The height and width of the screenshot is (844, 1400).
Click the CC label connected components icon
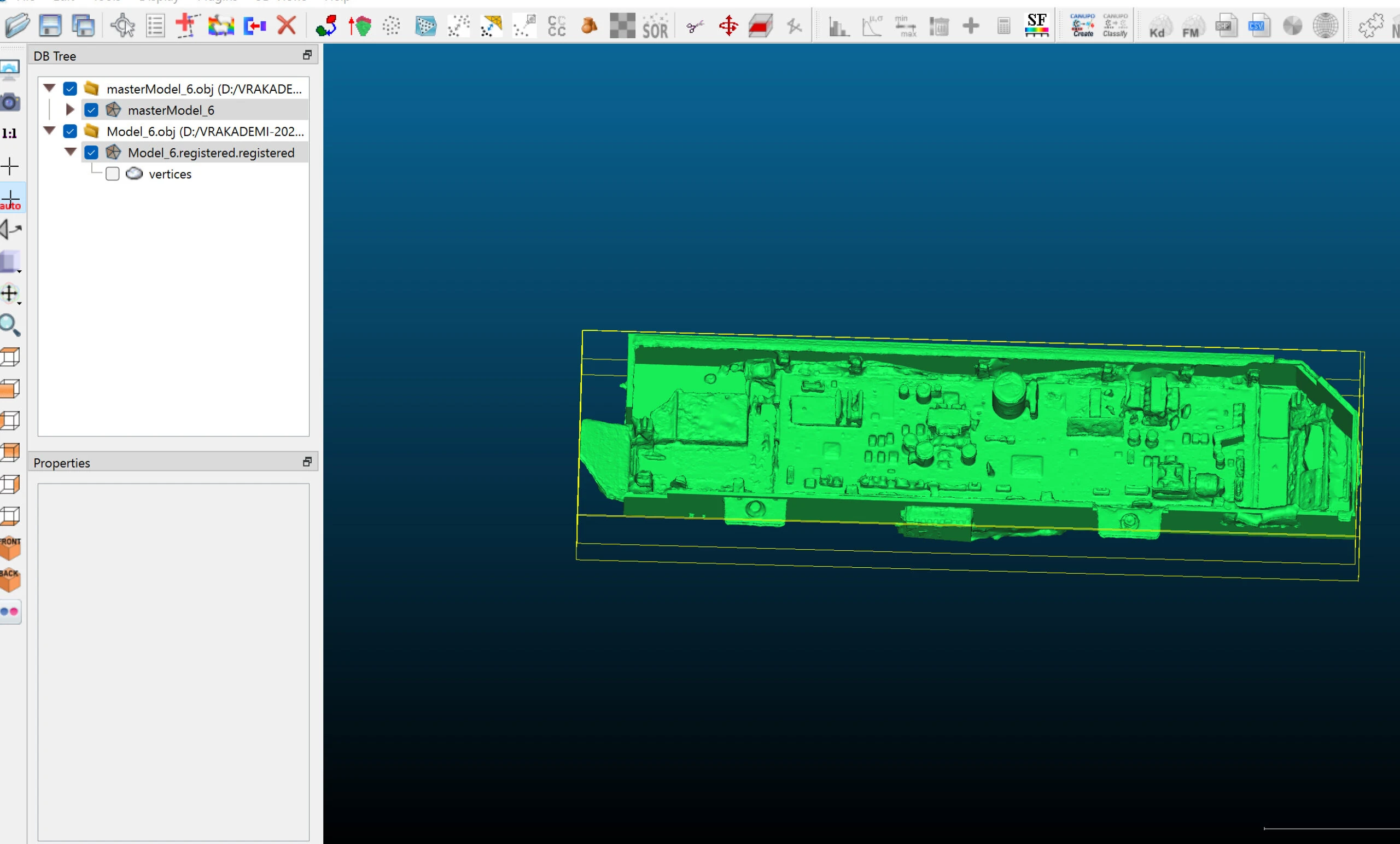pyautogui.click(x=557, y=26)
